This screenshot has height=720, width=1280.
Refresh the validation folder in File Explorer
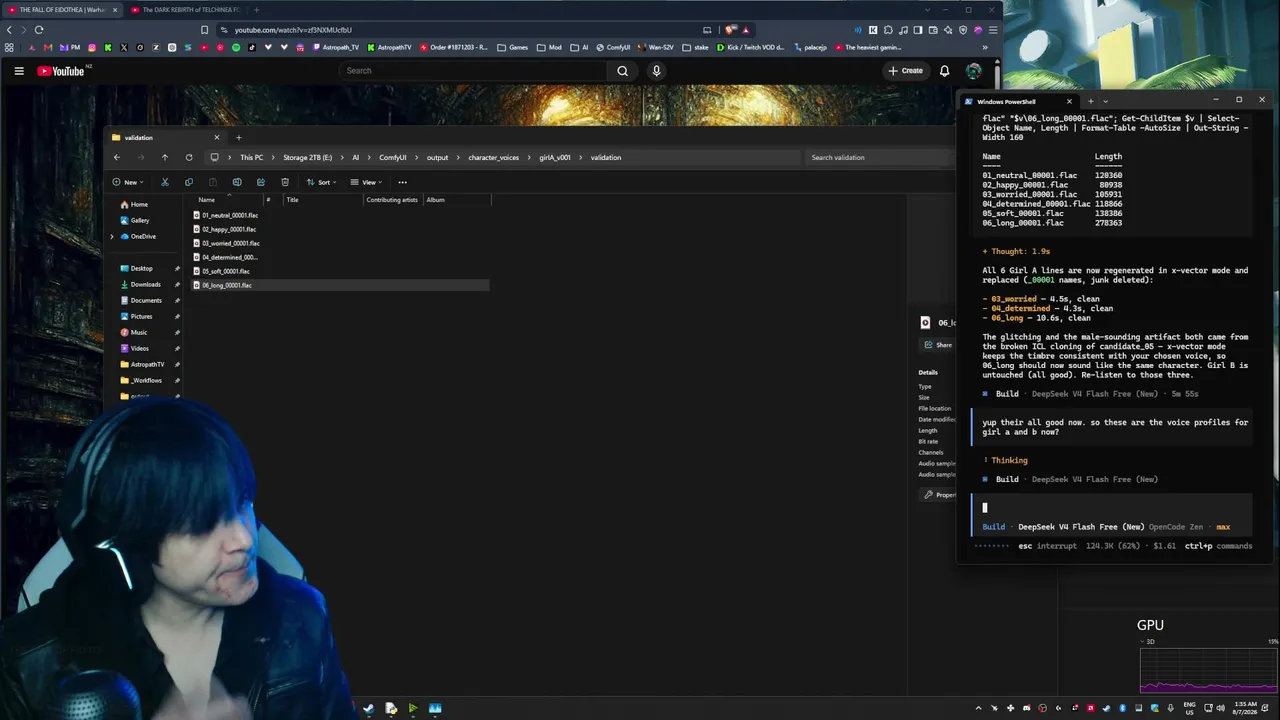(189, 157)
